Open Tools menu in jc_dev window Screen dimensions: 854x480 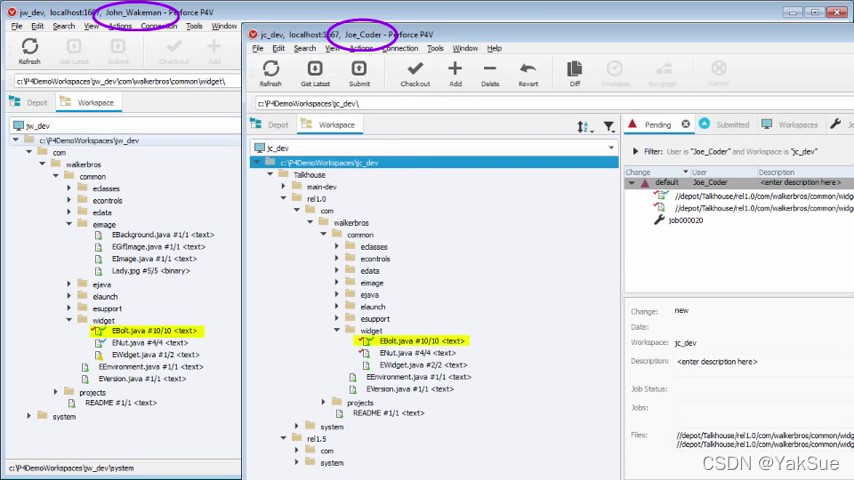click(x=435, y=48)
